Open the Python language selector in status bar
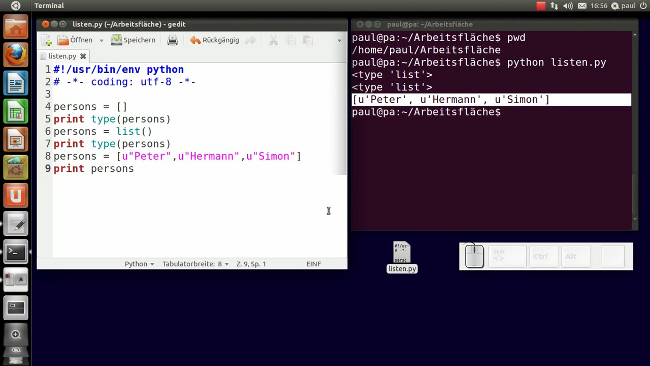650x366 pixels. point(139,264)
